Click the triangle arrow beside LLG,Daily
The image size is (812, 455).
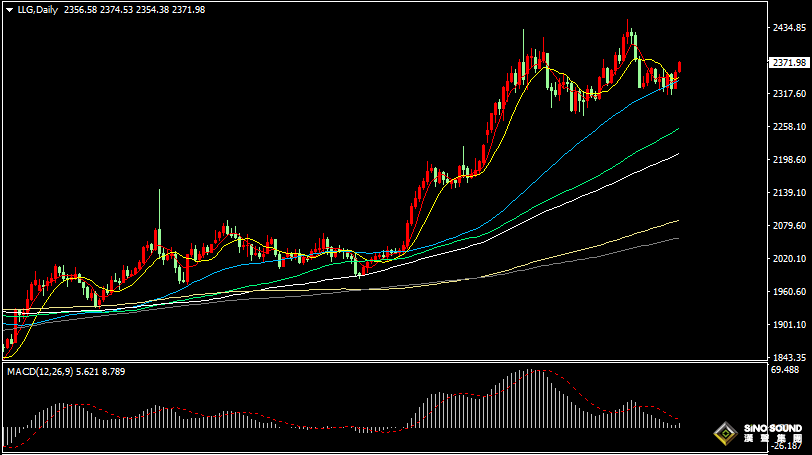click(x=8, y=10)
